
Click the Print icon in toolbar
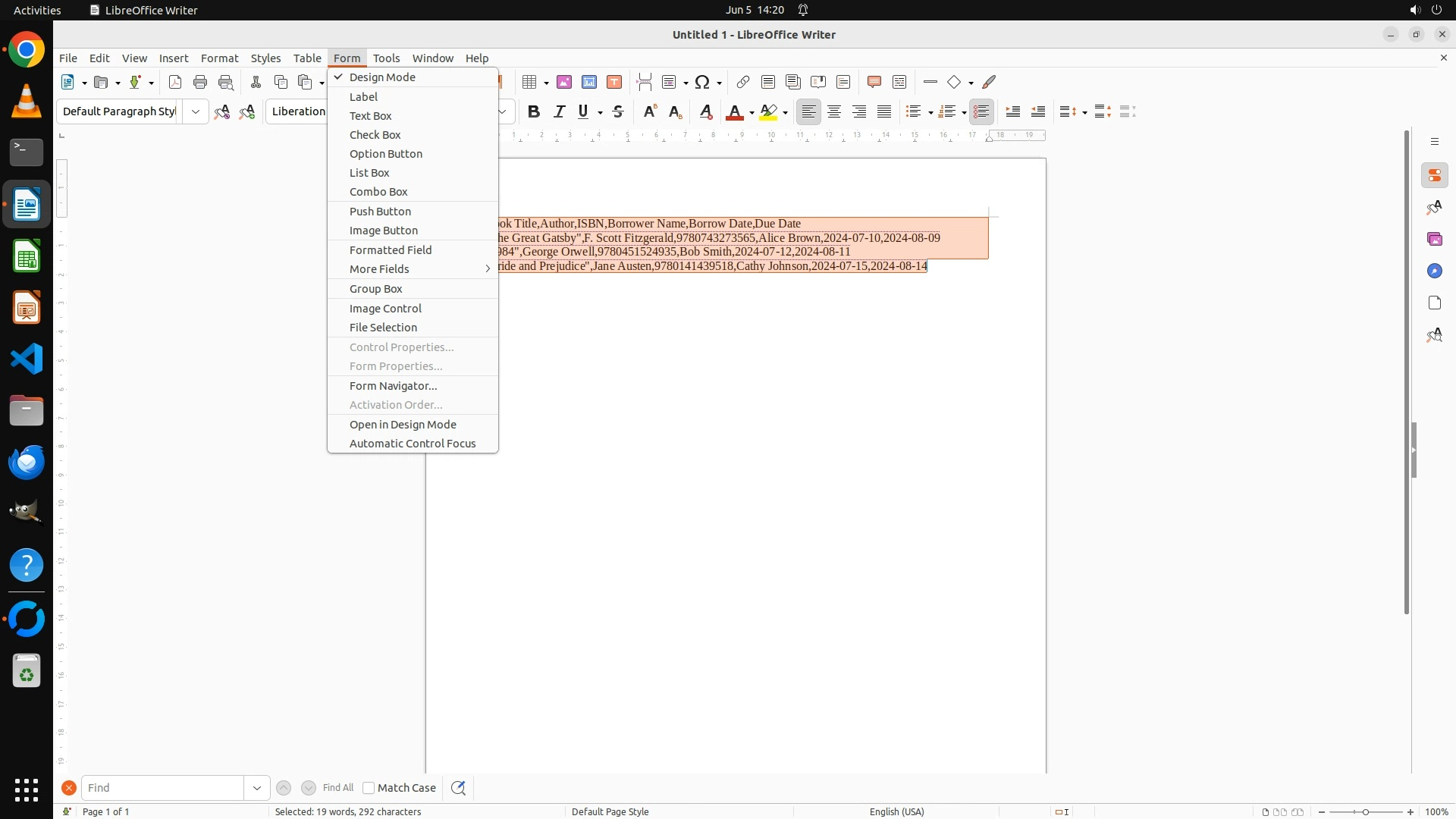click(x=200, y=82)
